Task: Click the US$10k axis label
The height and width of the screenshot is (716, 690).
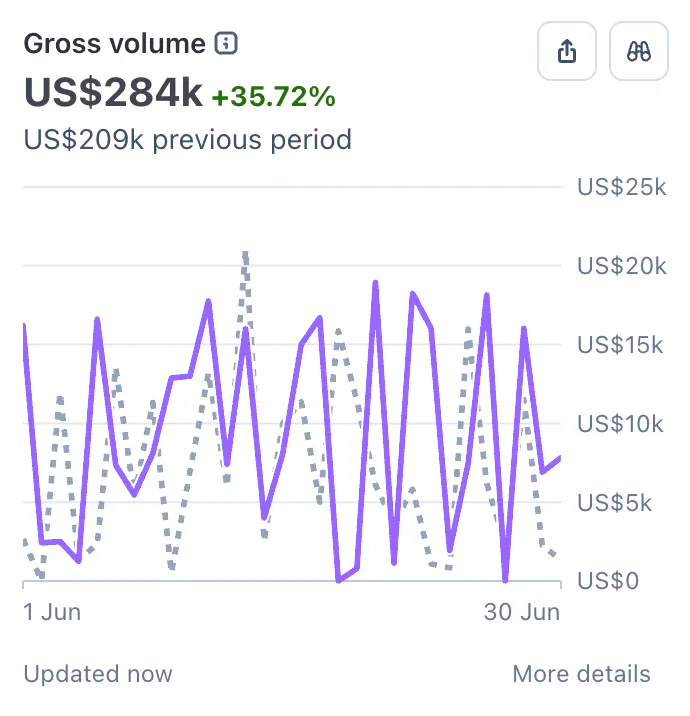Action: coord(620,424)
